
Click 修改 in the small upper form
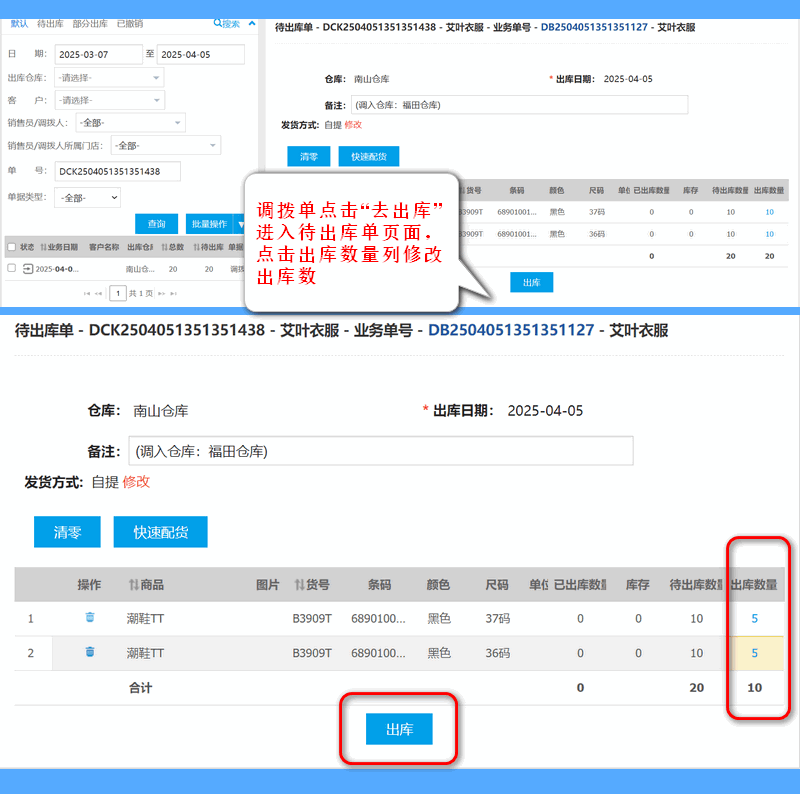pos(353,125)
